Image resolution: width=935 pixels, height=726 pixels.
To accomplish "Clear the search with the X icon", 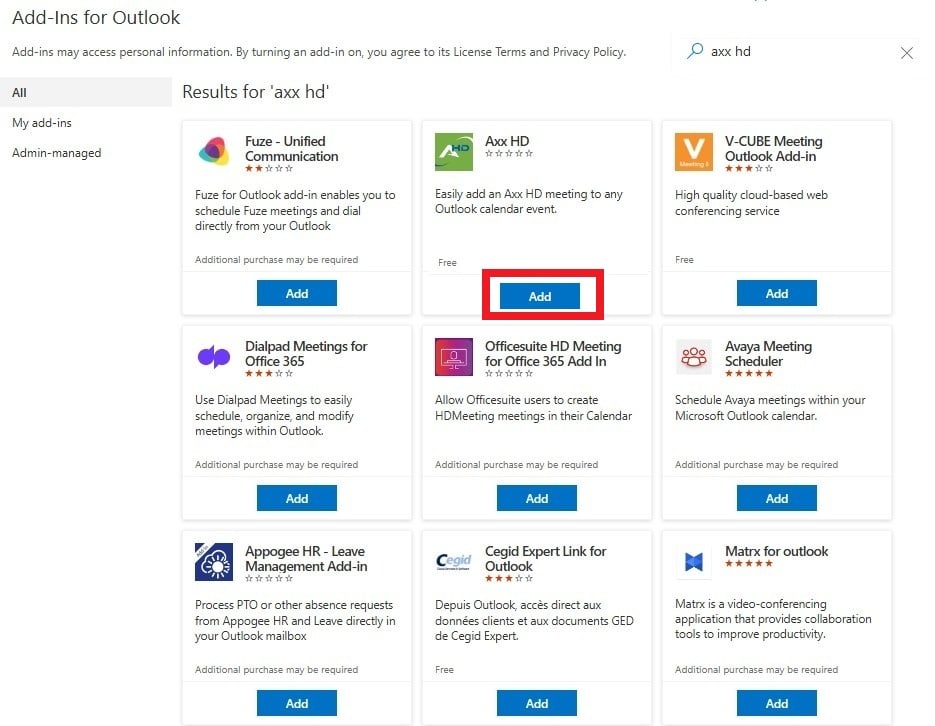I will (x=906, y=53).
